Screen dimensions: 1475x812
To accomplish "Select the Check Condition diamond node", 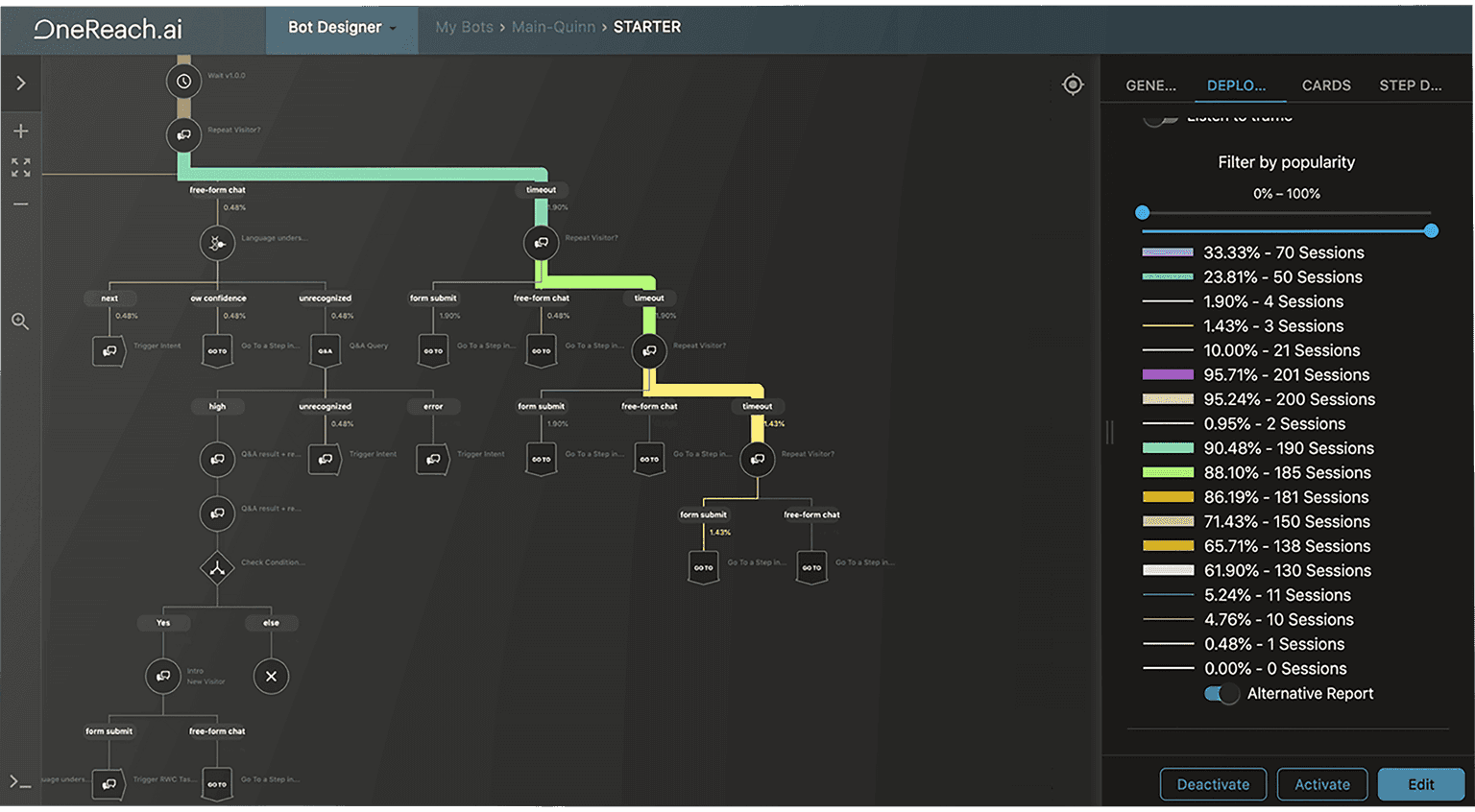I will click(x=217, y=567).
